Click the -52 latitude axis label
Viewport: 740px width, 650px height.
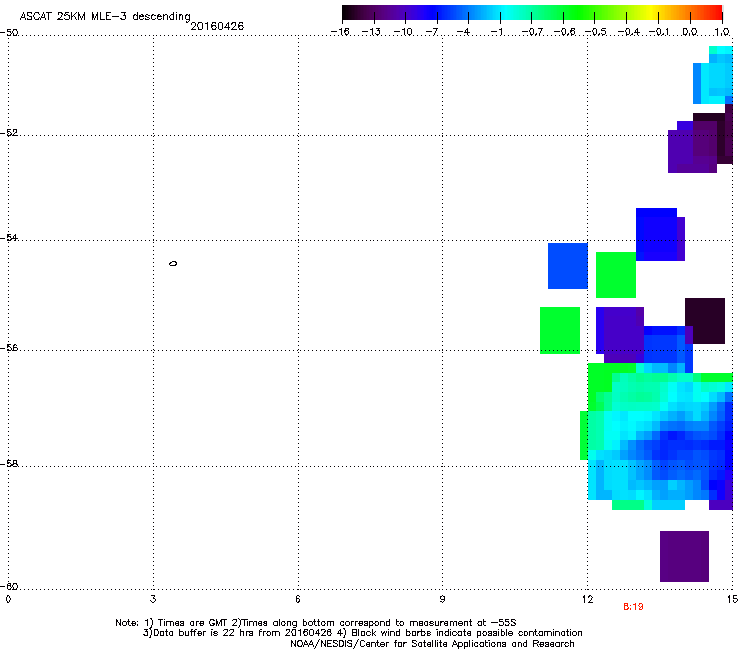click(9, 133)
